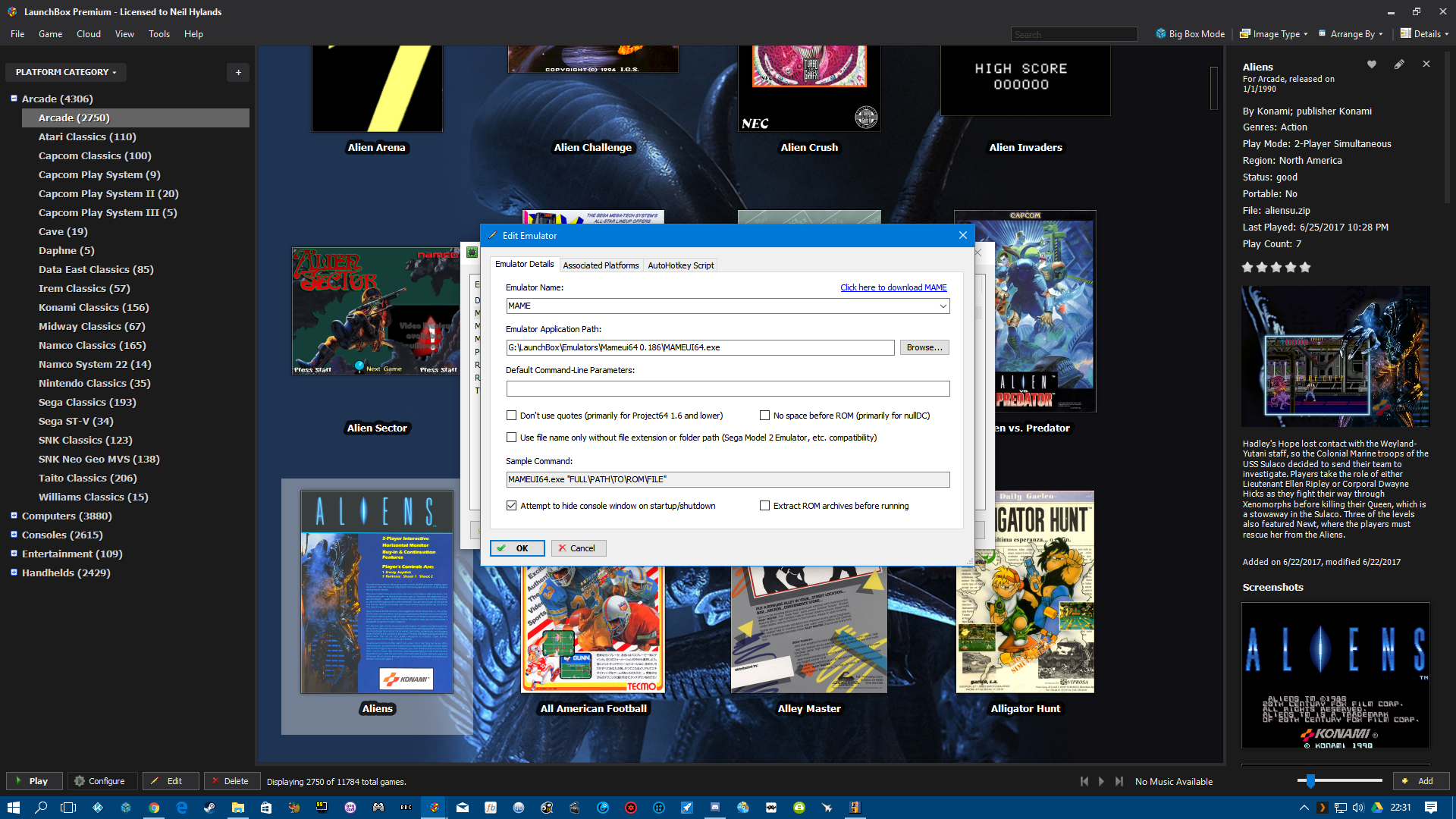Image resolution: width=1456 pixels, height=819 pixels.
Task: Show hidden system tray icons
Action: click(x=1304, y=808)
